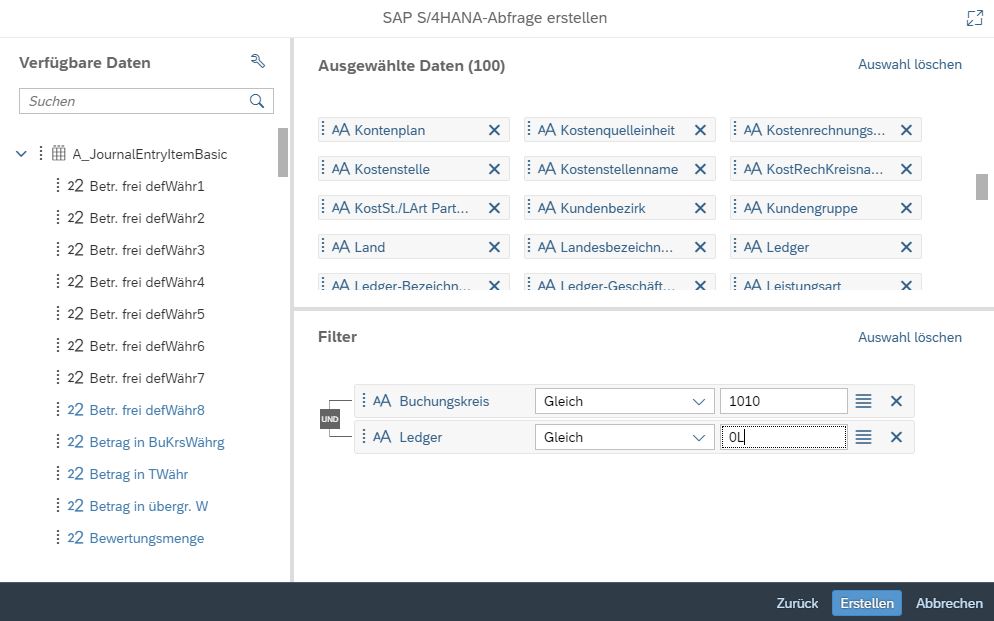Click the A_JournalEntryItemBasic node label
994x621 pixels.
pos(150,154)
